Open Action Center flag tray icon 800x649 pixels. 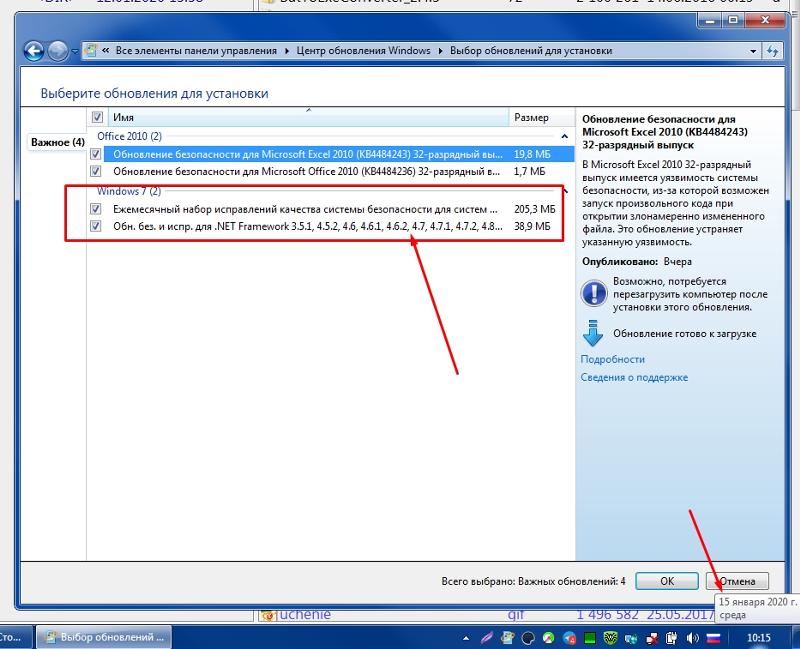(652, 638)
